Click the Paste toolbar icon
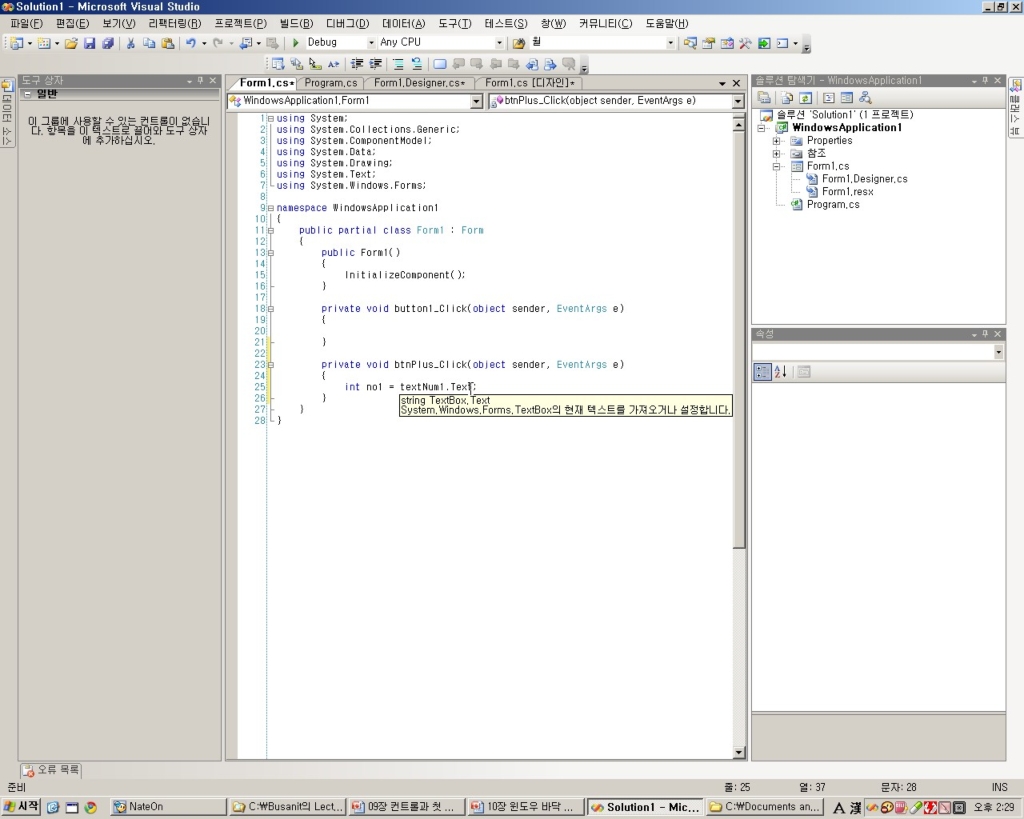This screenshot has height=819, width=1024. point(168,43)
